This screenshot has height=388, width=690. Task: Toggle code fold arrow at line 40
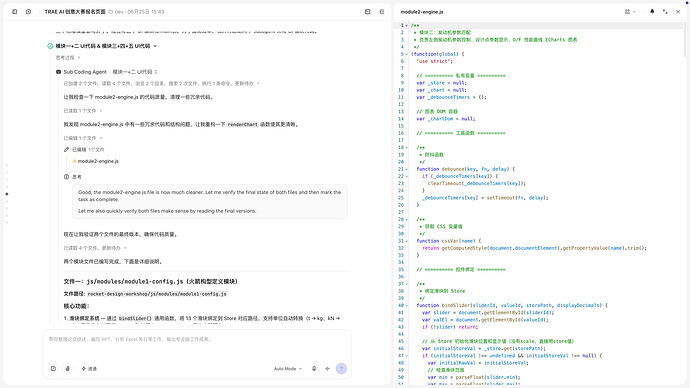point(407,305)
